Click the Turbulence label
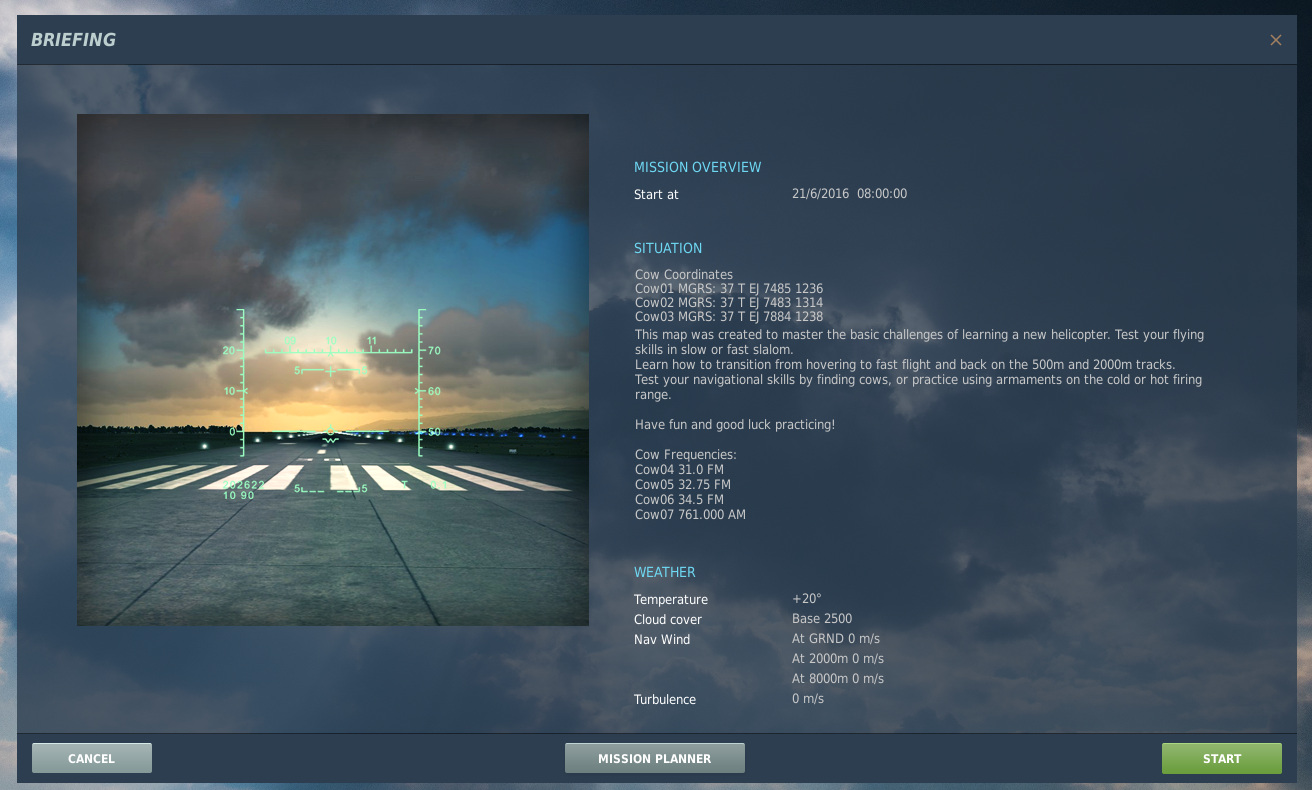The height and width of the screenshot is (790, 1312). [x=665, y=700]
